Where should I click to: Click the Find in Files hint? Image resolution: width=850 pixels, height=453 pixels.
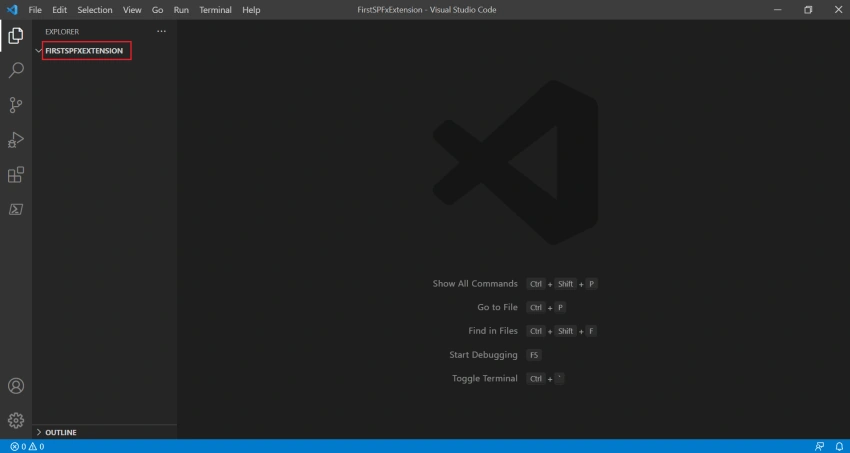click(x=493, y=331)
